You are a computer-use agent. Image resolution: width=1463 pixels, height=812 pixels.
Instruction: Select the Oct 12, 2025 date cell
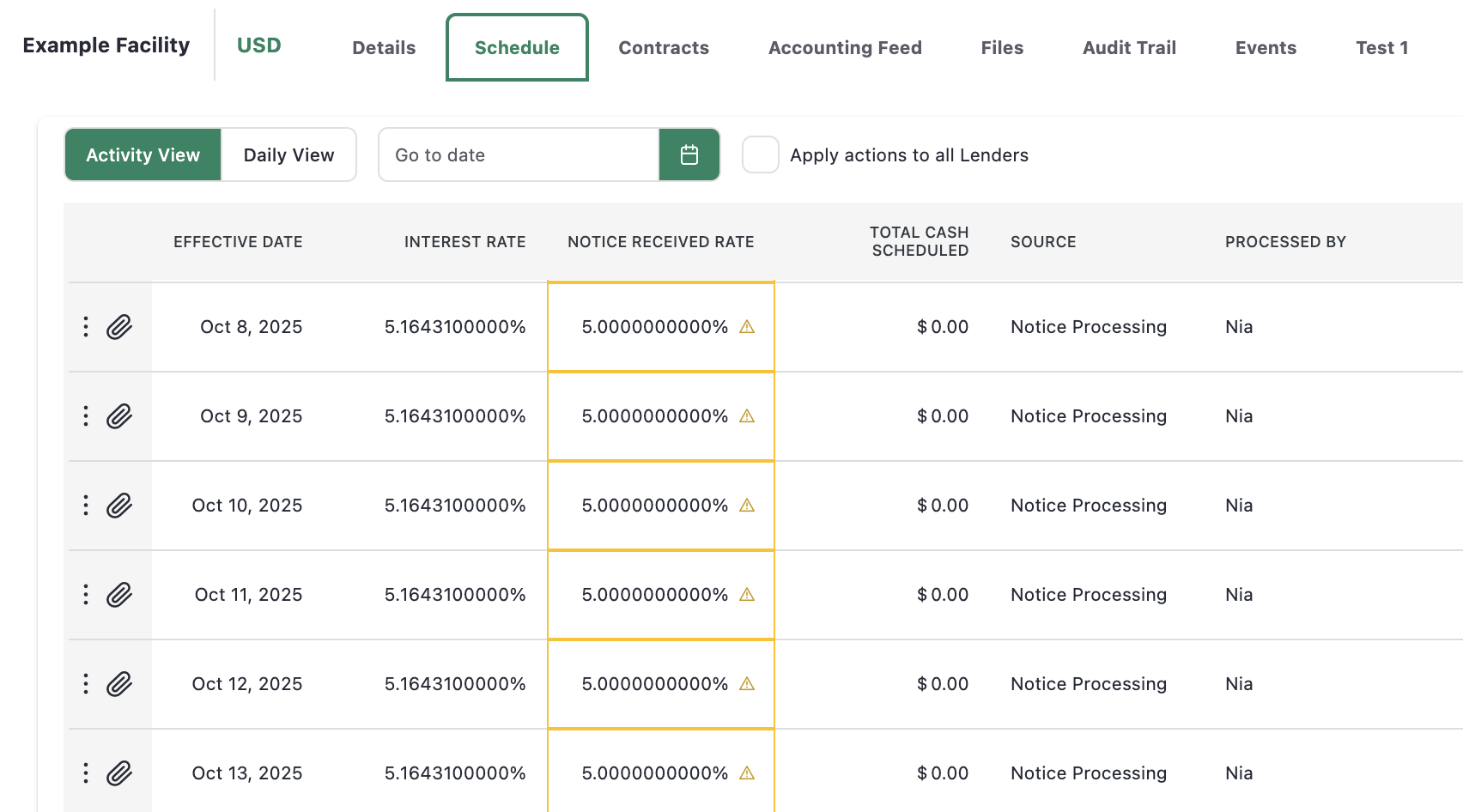click(247, 684)
